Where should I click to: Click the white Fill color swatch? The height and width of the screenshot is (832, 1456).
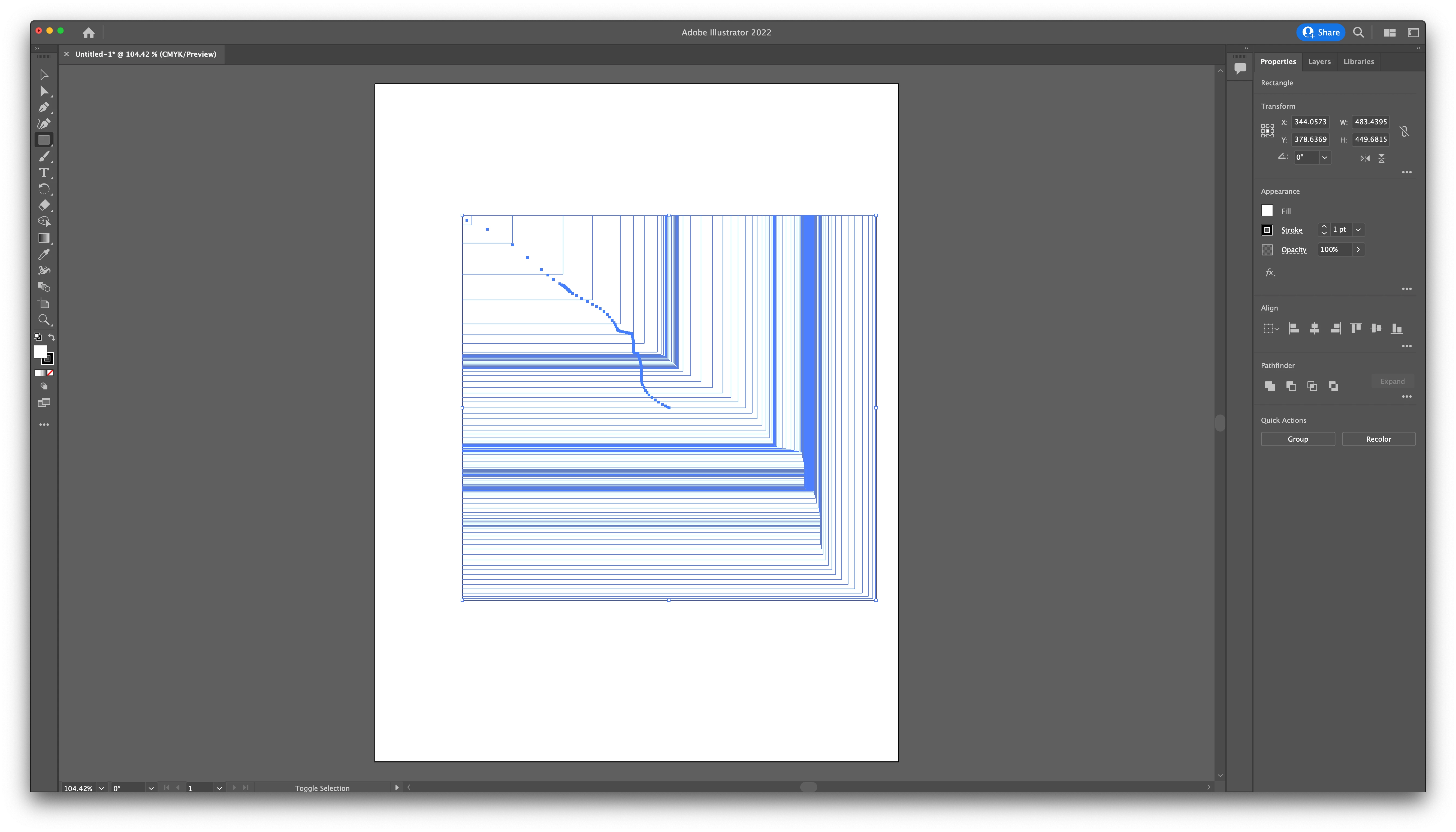point(1267,211)
